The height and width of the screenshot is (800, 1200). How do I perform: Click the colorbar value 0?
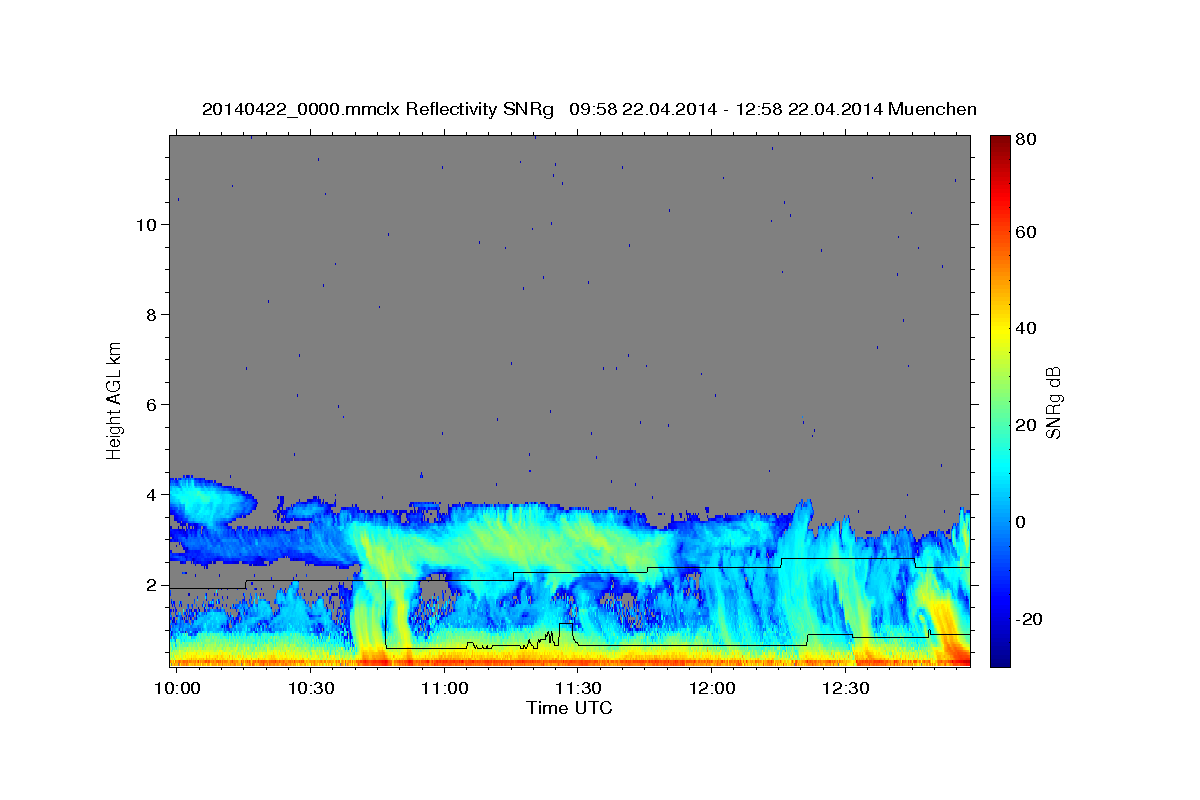coord(1020,522)
